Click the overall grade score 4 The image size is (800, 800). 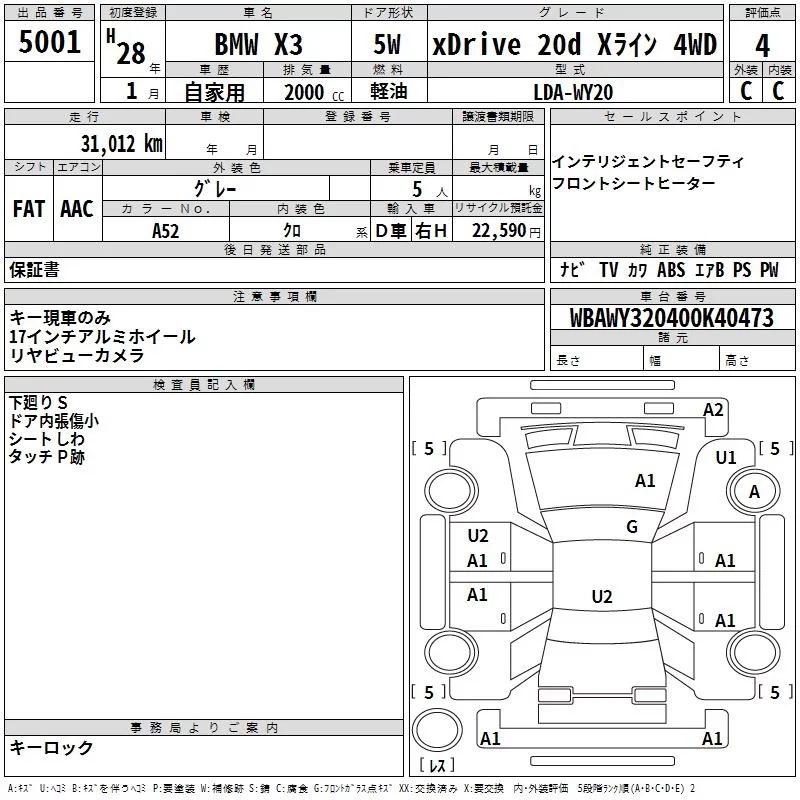(762, 45)
